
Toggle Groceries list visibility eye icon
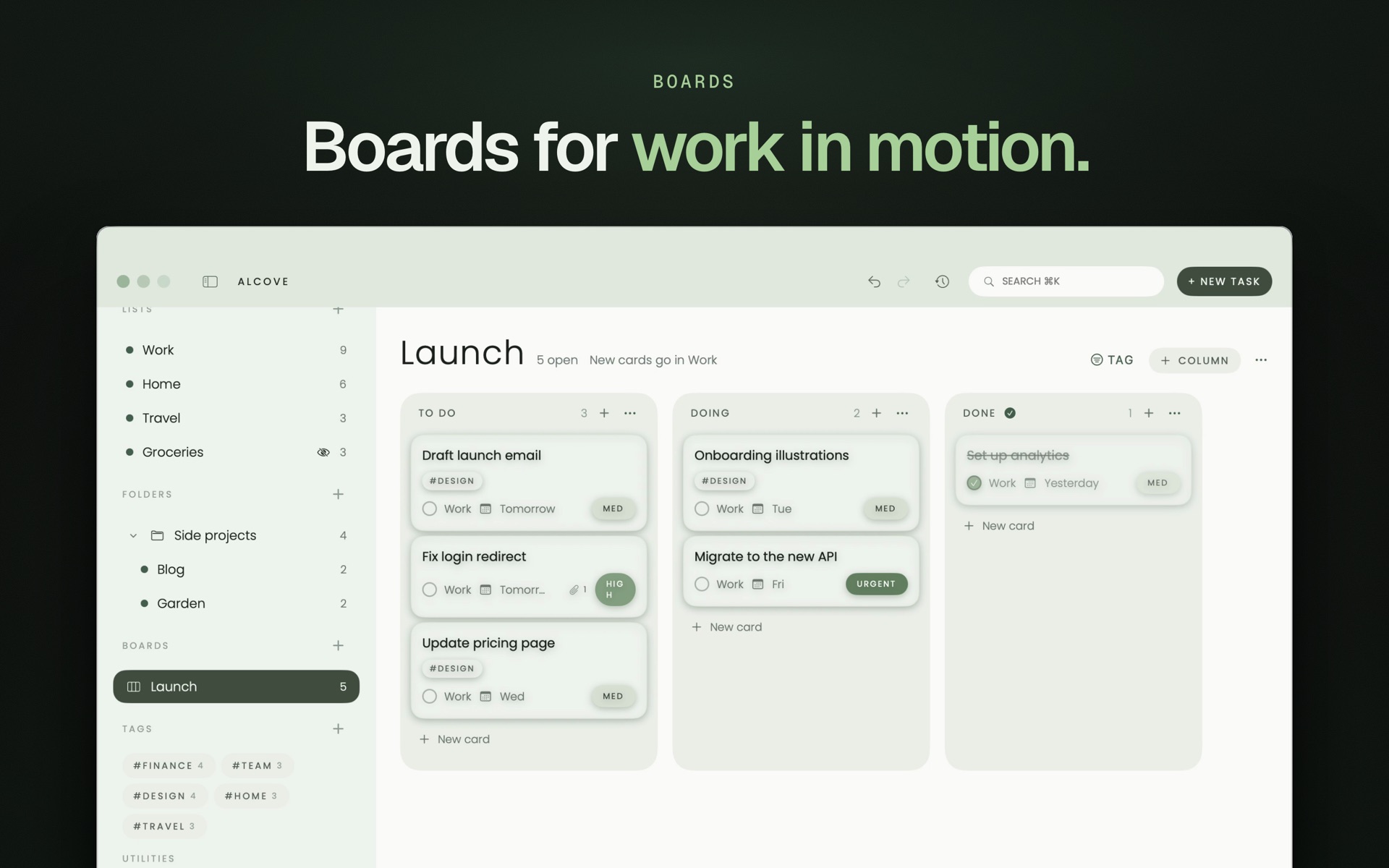click(323, 452)
